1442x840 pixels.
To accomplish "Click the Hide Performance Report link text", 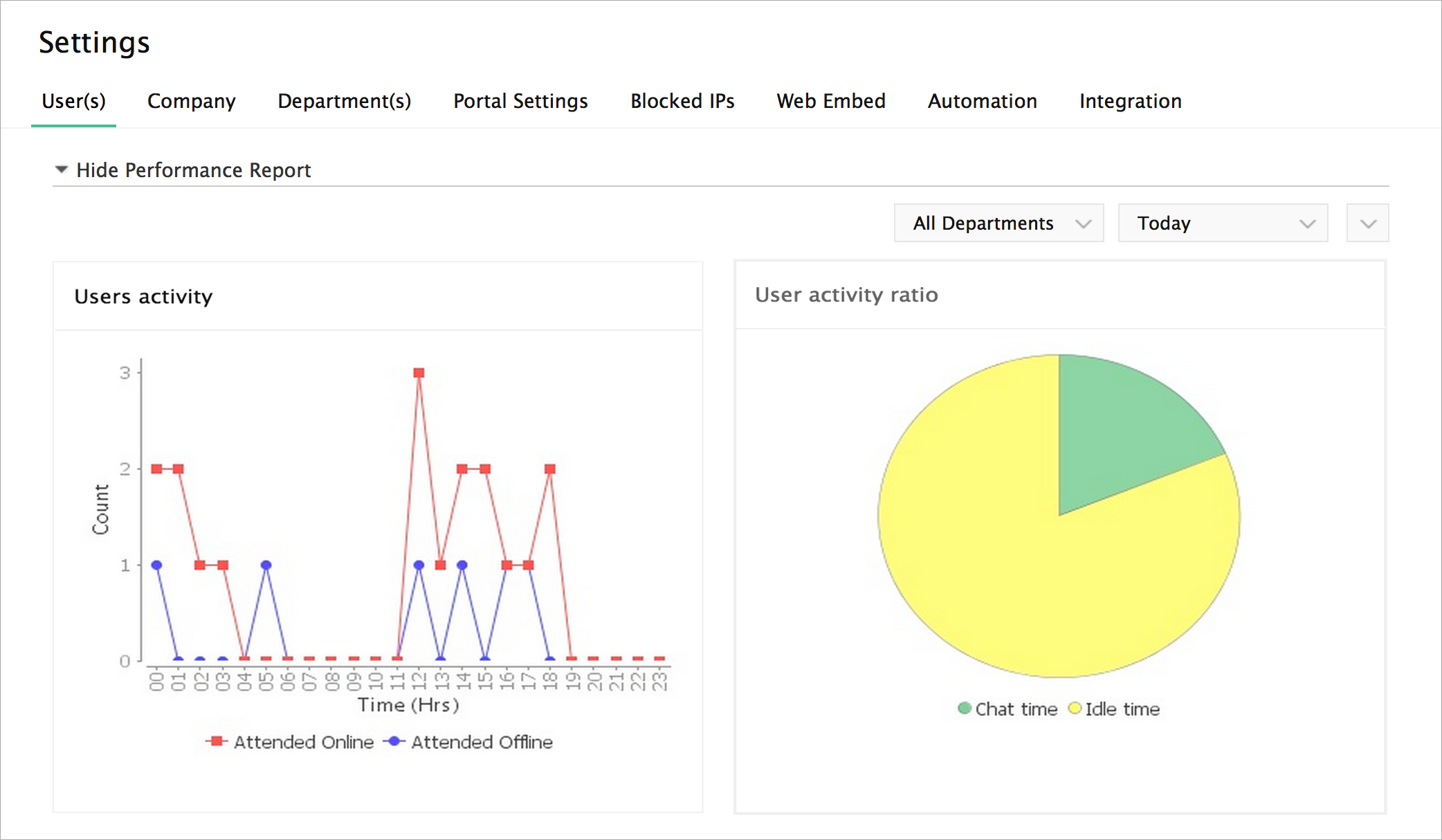I will pyautogui.click(x=193, y=170).
